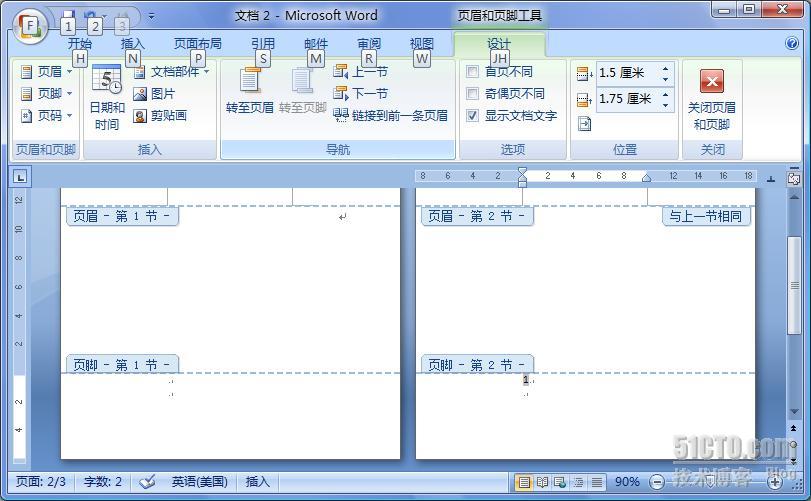The height and width of the screenshot is (501, 811).
Task: Click 页面: 2/3 in status bar
Action: point(41,482)
